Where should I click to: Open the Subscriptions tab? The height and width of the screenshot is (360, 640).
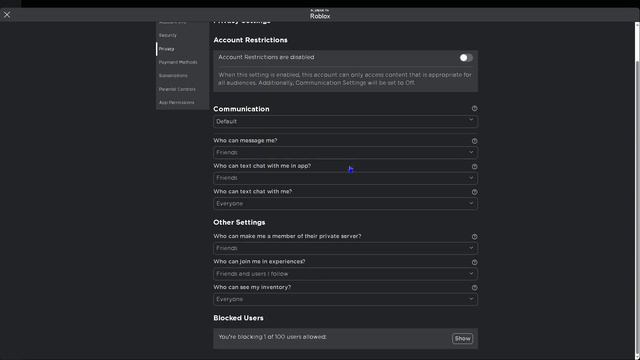click(x=173, y=76)
